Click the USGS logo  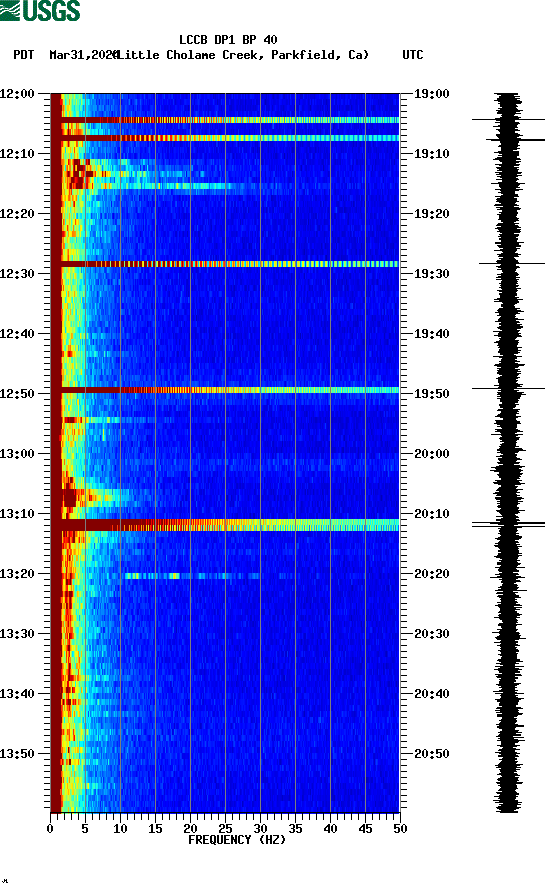40,11
